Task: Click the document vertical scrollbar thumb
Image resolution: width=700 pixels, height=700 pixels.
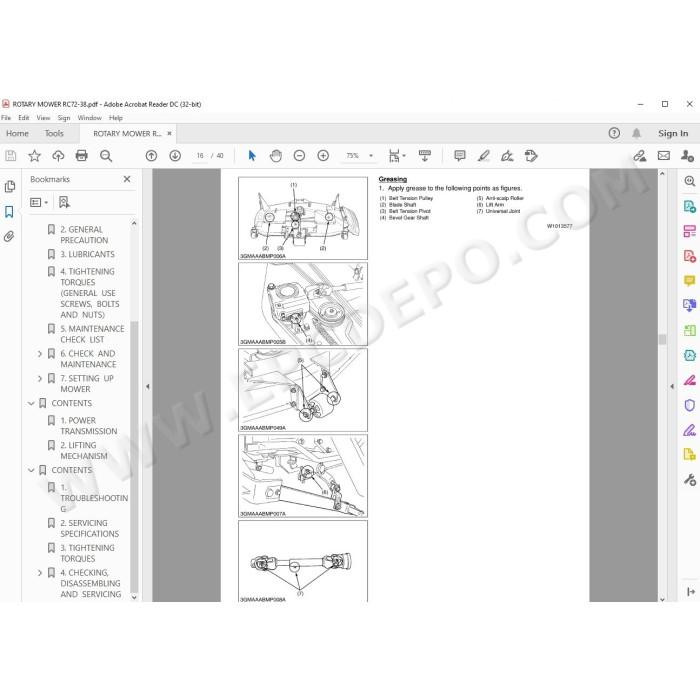Action: [662, 339]
